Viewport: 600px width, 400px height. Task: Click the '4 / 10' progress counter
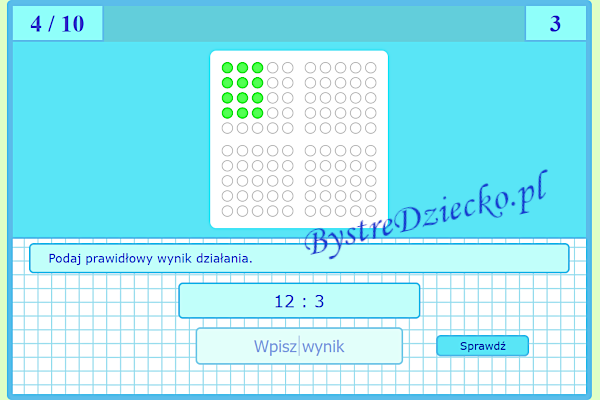(58, 24)
